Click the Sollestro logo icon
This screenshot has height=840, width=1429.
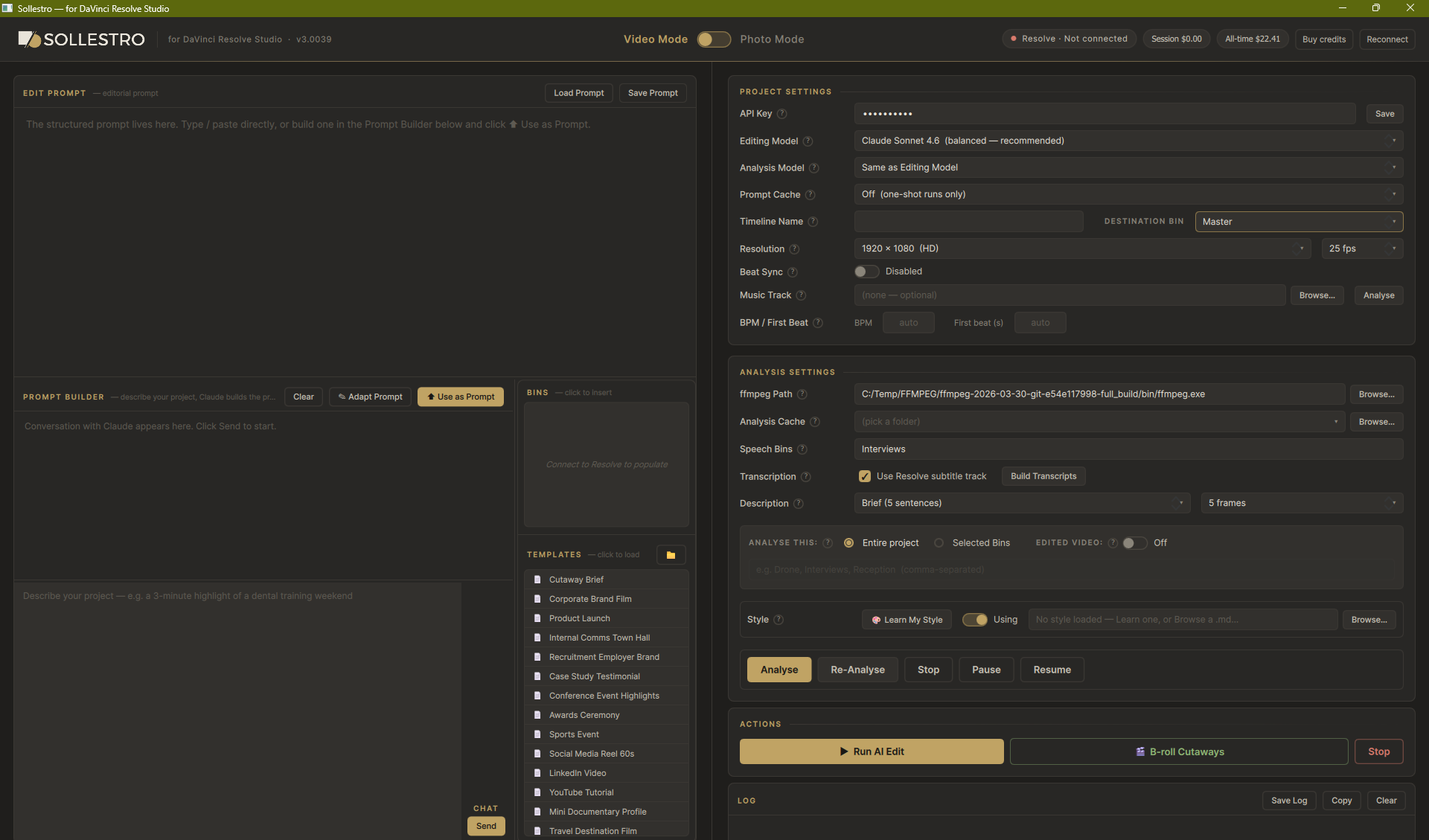click(x=29, y=39)
